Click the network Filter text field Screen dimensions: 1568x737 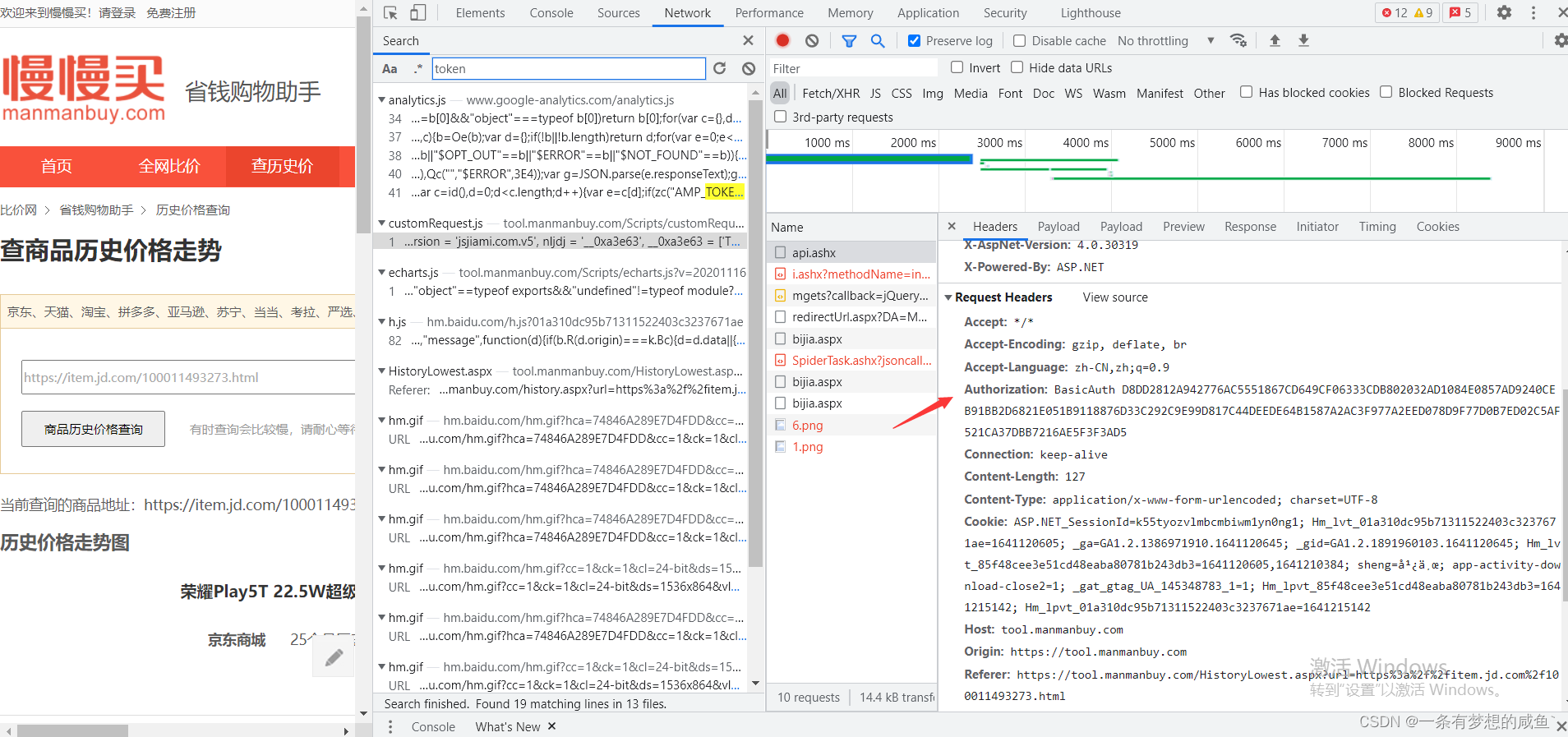(853, 68)
